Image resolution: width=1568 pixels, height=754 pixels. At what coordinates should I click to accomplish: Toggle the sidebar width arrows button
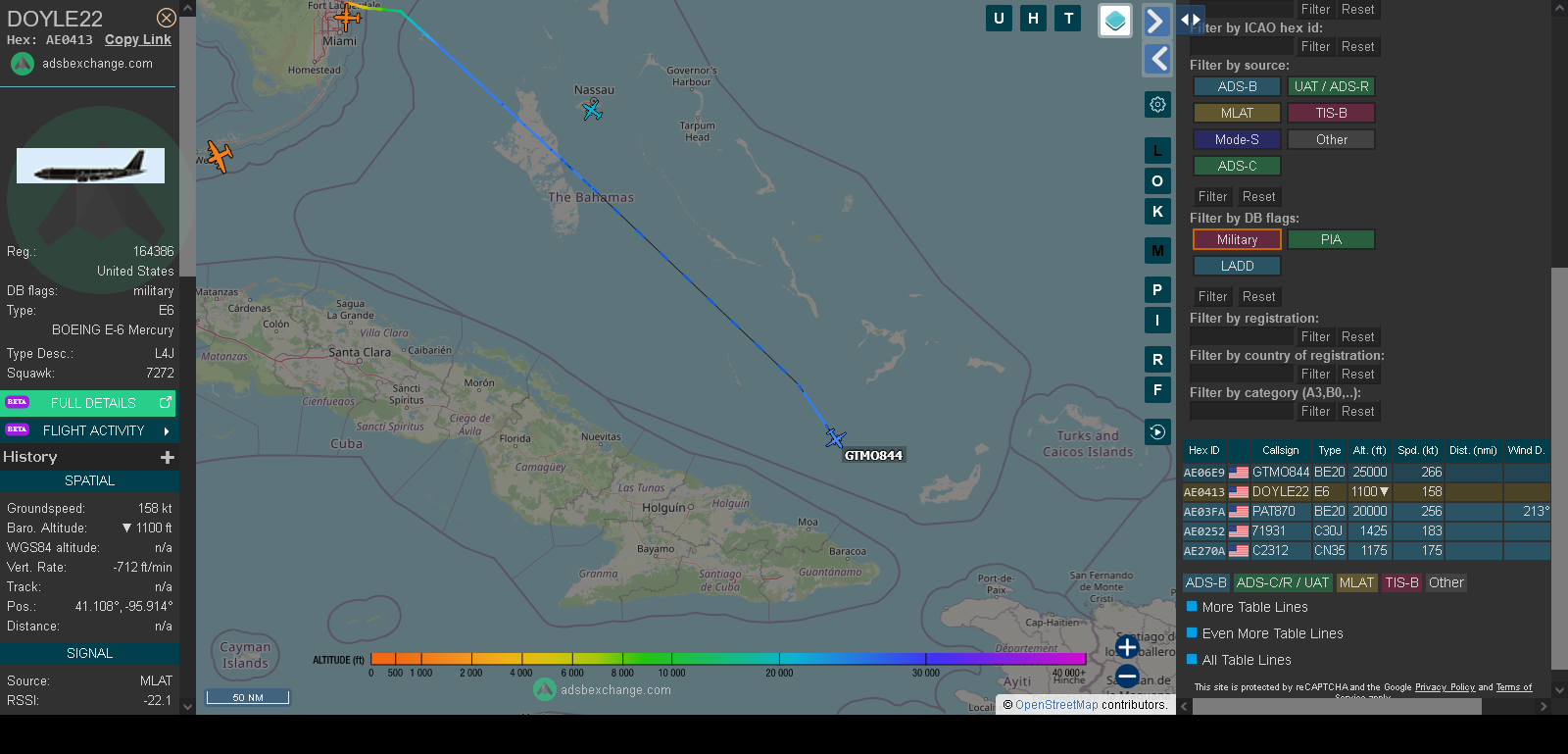point(1190,19)
